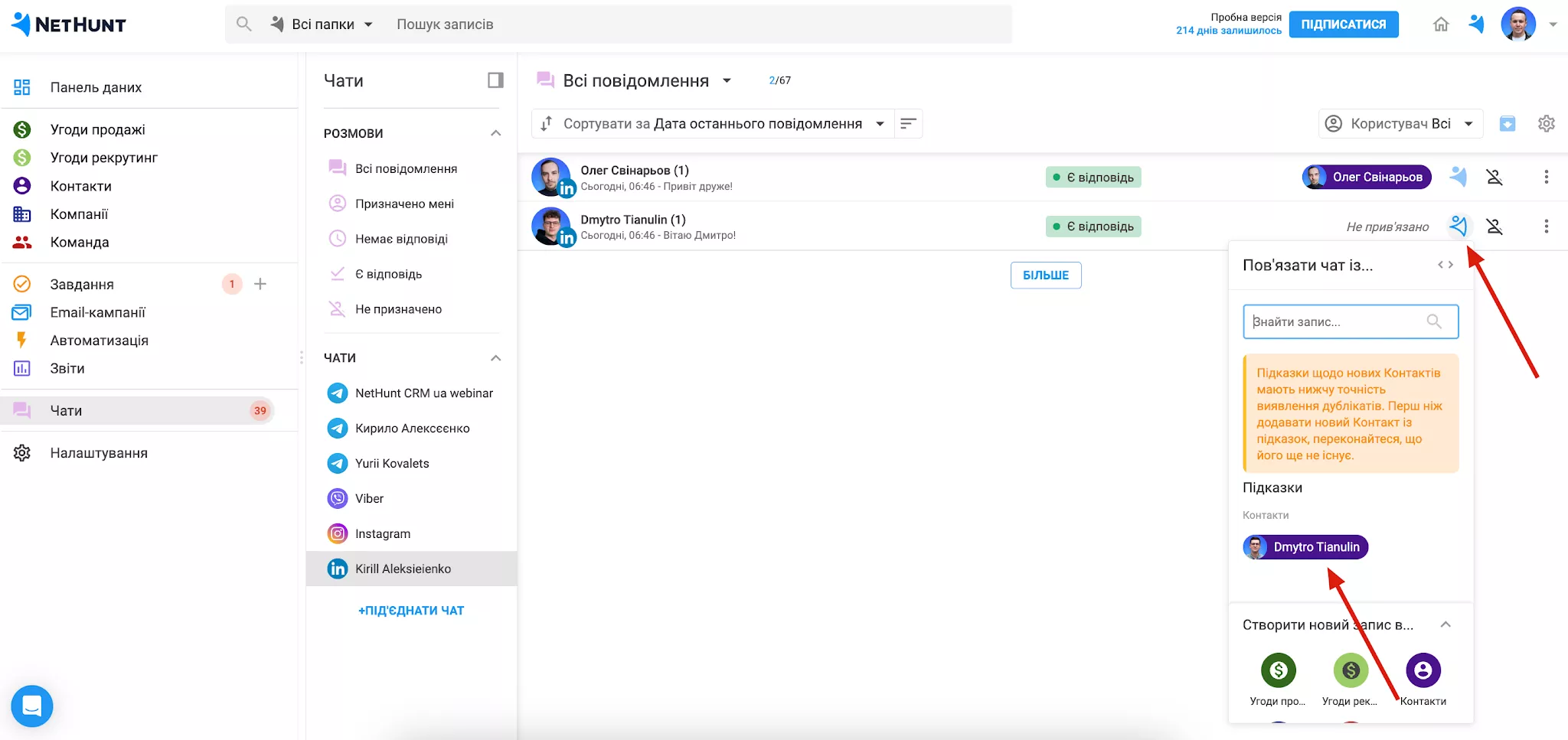The image size is (1568, 740).
Task: Select Угоди рекрутинг folder icon in popup
Action: [1351, 670]
